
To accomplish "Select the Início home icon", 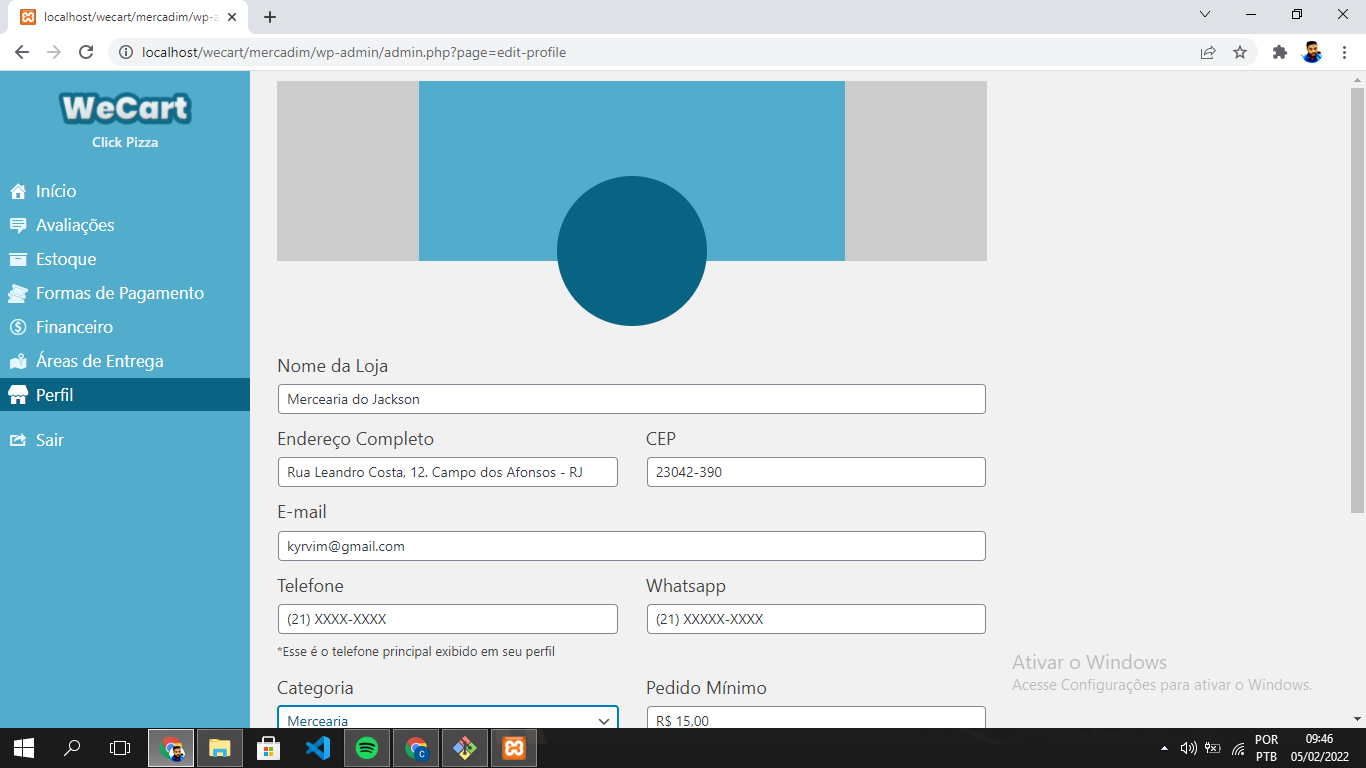I will coord(16,191).
